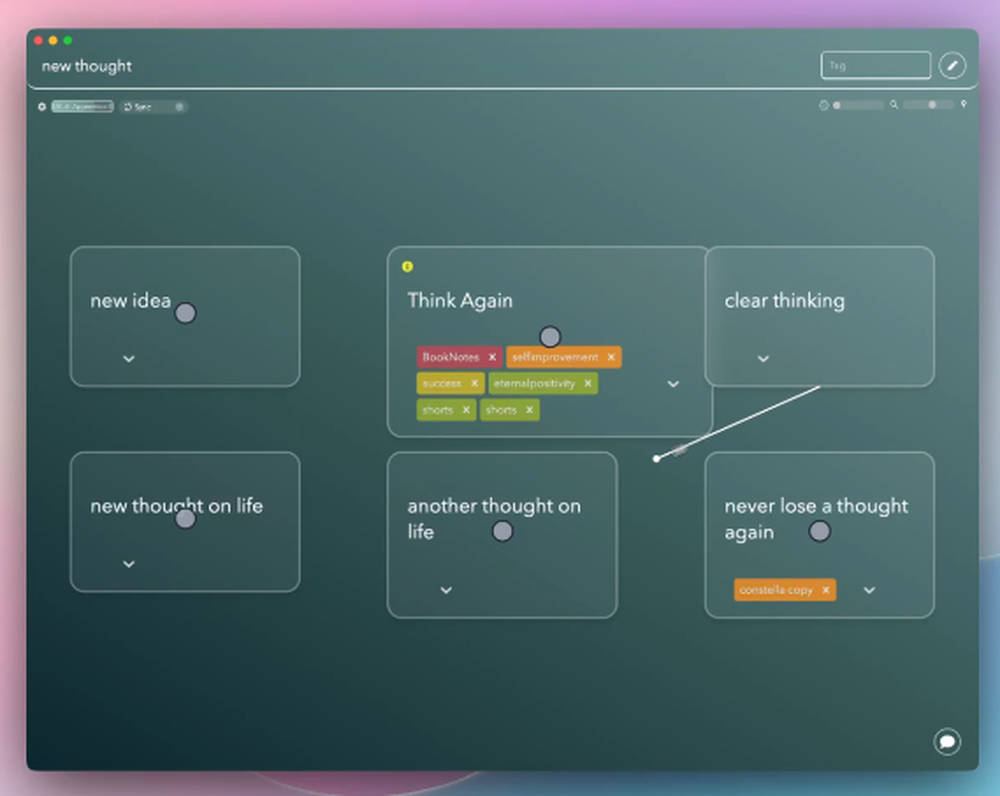Click the 'new thought on life' card title
The width and height of the screenshot is (1000, 796).
pos(177,506)
